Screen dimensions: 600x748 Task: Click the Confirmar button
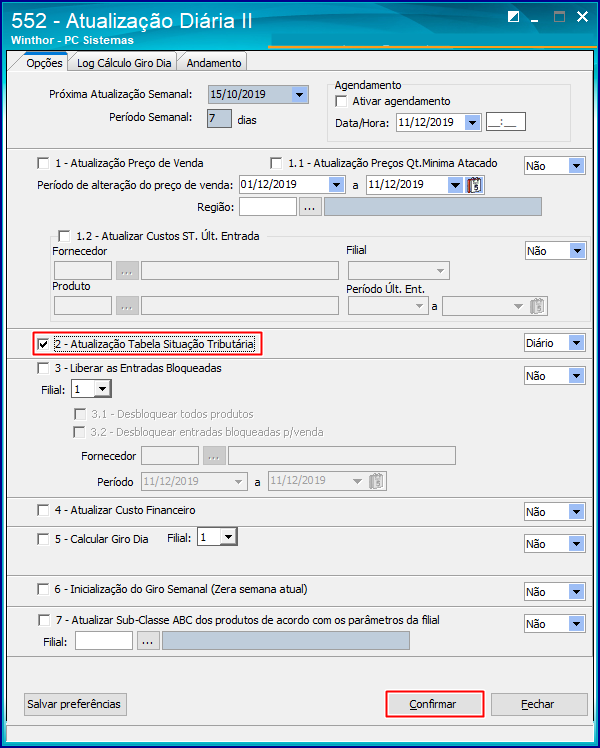point(434,704)
